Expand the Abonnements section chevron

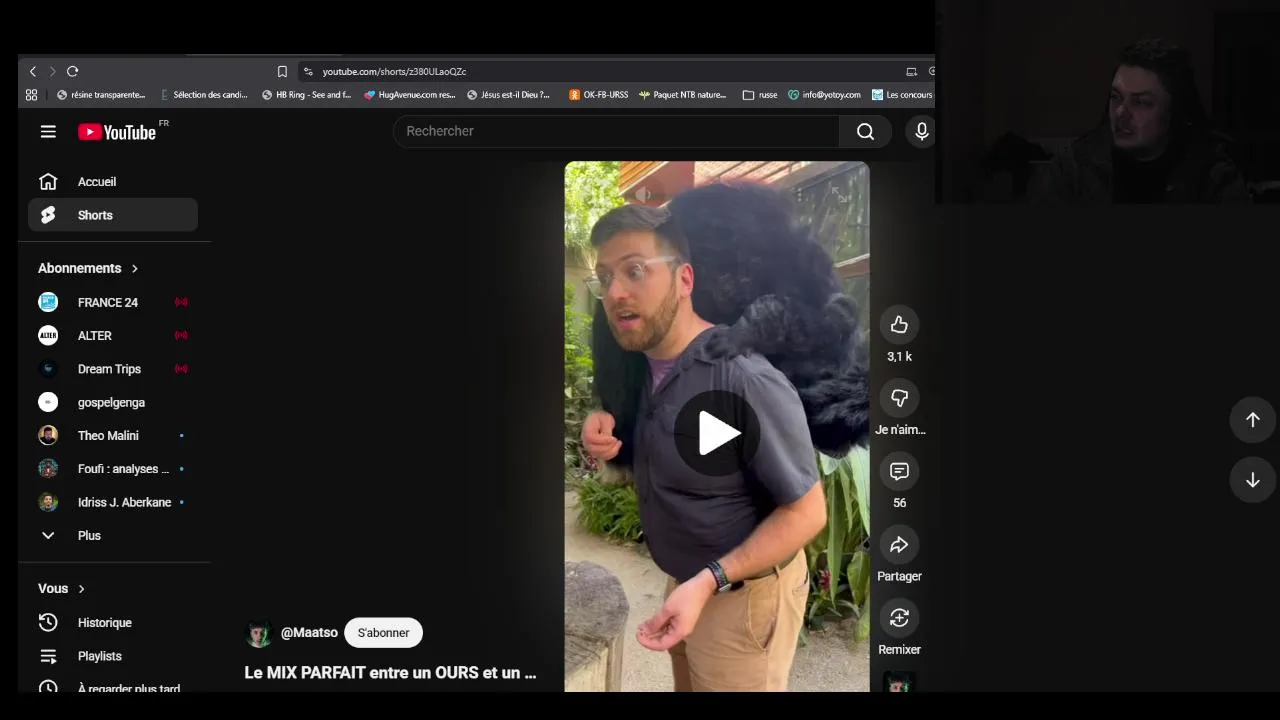tap(134, 268)
